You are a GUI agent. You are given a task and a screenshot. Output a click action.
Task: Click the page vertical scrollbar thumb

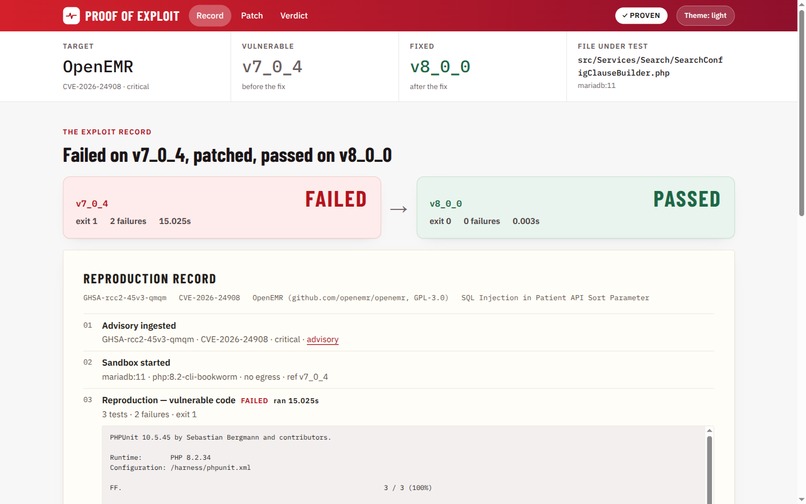pos(801,111)
